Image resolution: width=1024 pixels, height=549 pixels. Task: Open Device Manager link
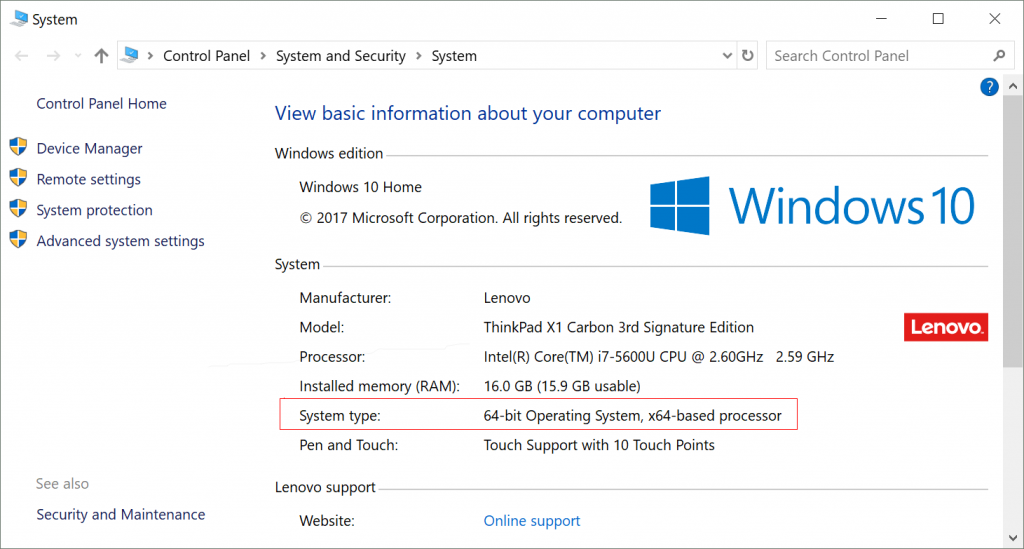pos(89,149)
